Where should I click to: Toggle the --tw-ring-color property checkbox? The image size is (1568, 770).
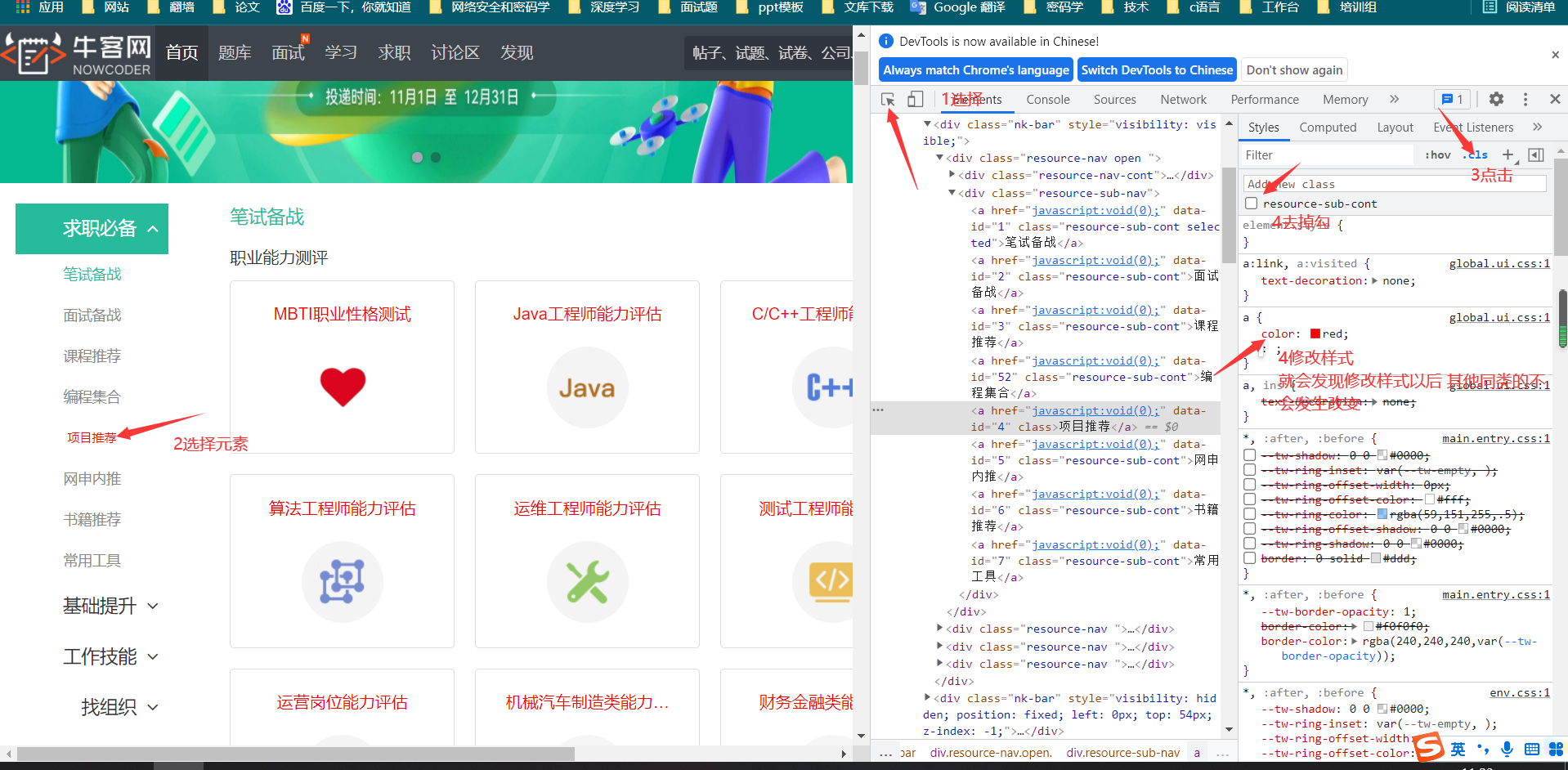(1249, 514)
